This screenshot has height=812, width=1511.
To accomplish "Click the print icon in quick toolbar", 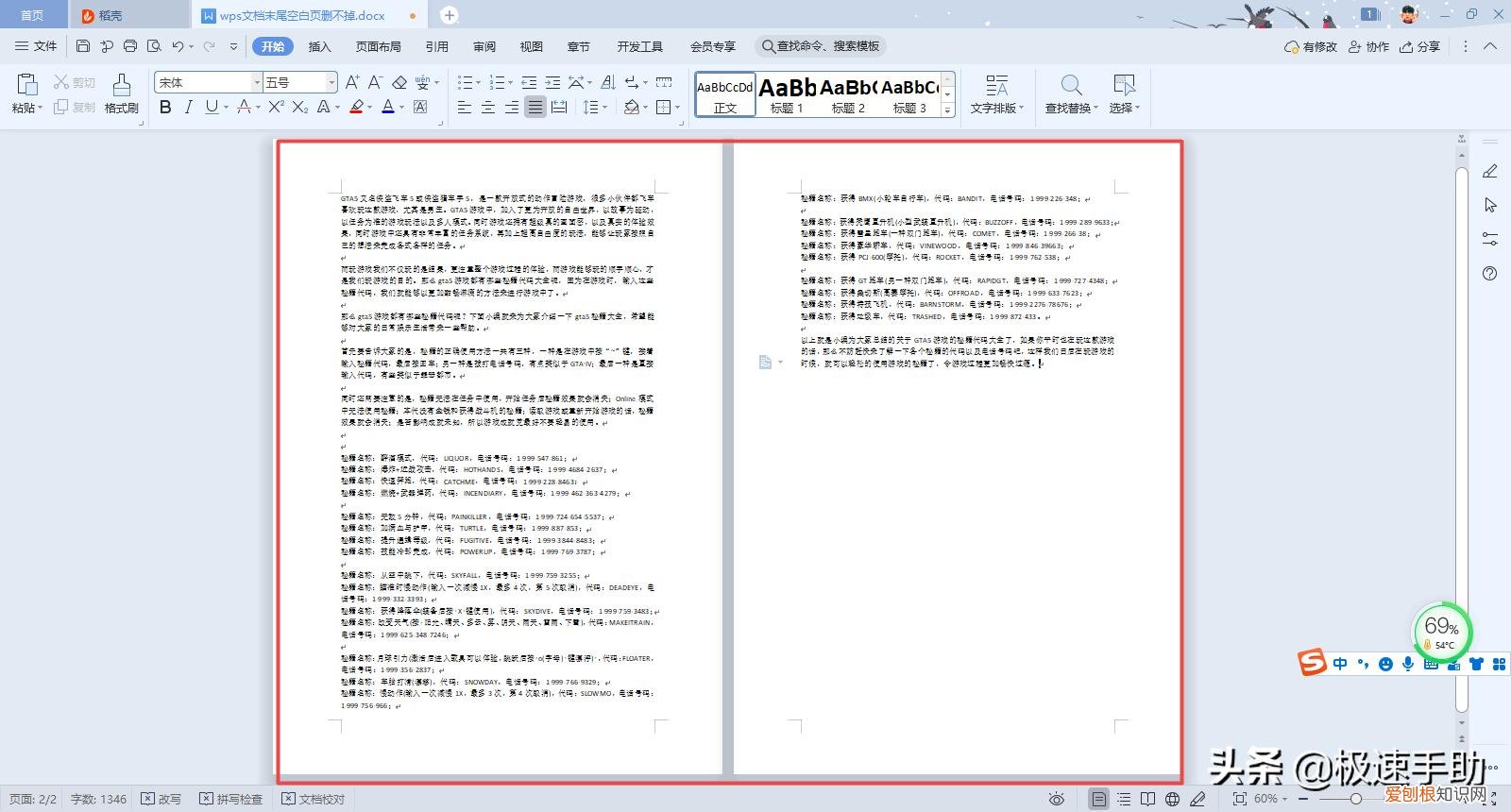I will point(130,46).
